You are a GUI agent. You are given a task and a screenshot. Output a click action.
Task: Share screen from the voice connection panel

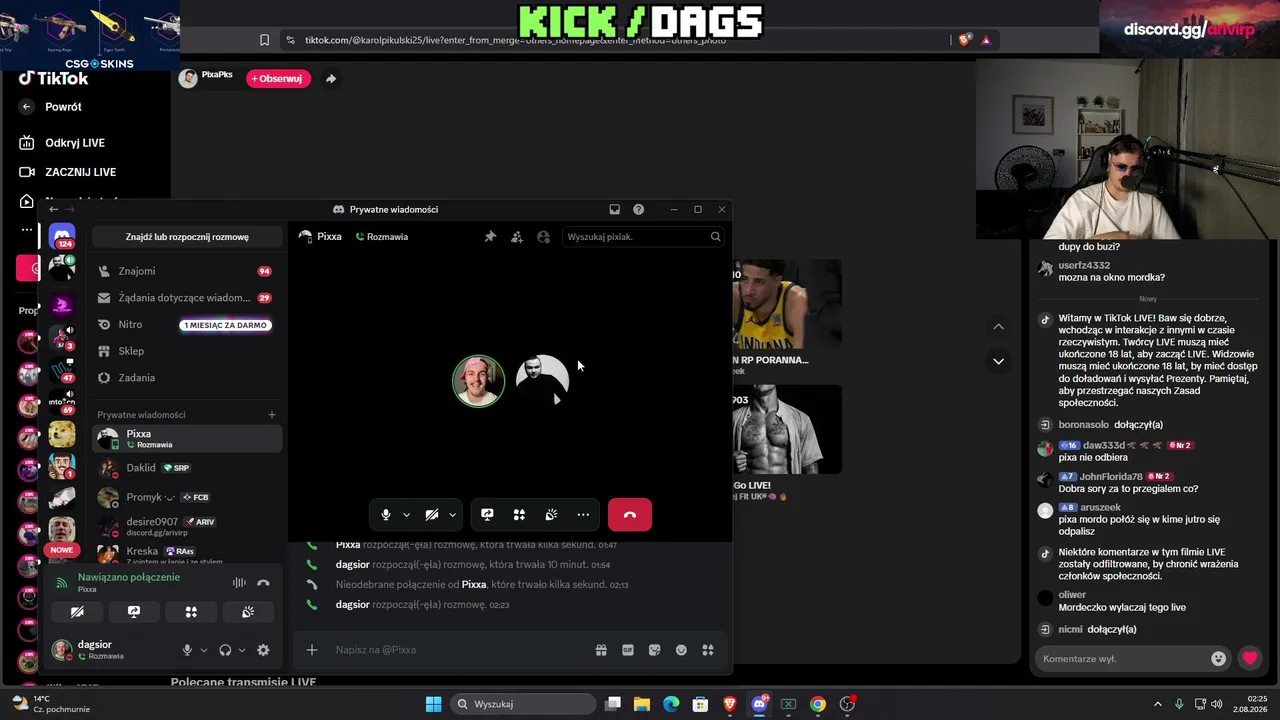[134, 612]
